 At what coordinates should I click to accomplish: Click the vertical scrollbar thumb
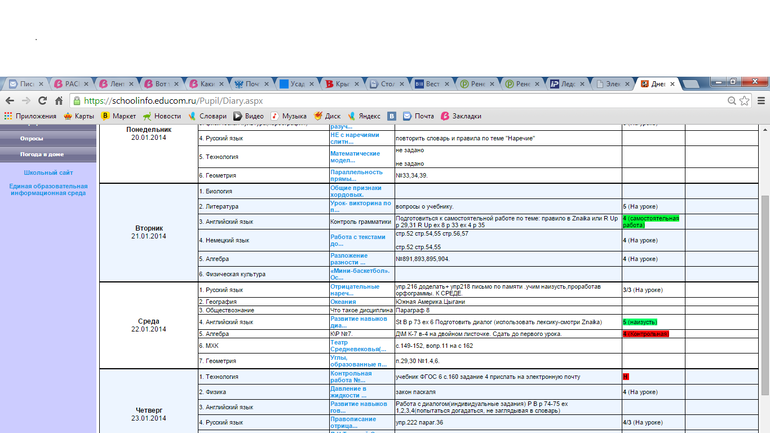tap(765, 295)
